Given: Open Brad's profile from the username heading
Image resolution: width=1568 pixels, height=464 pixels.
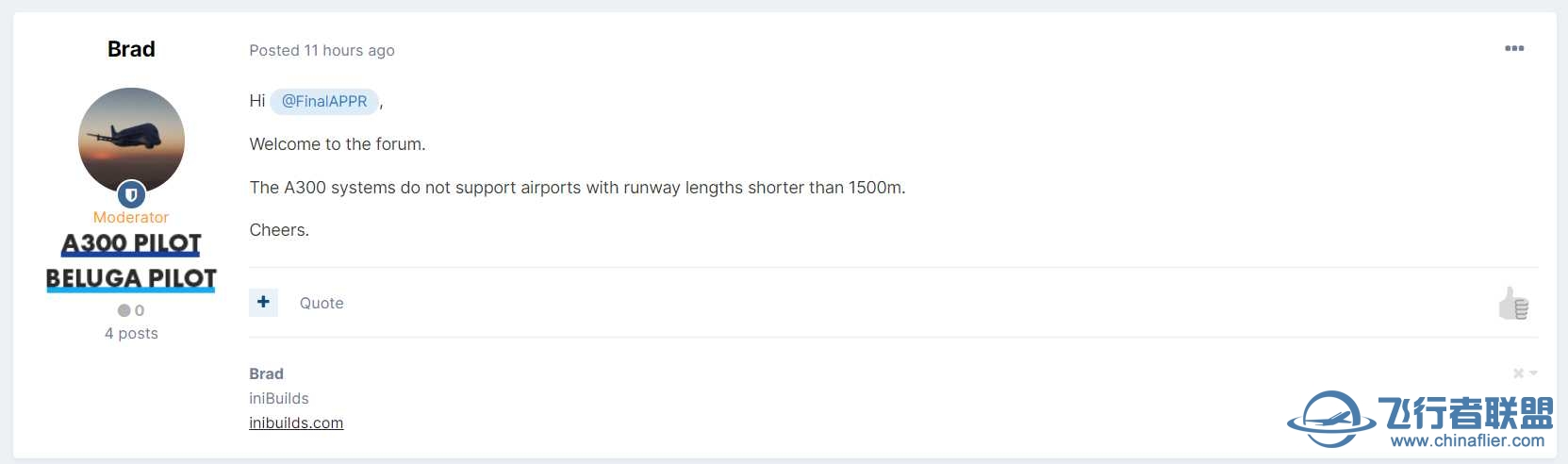Looking at the screenshot, I should [131, 49].
